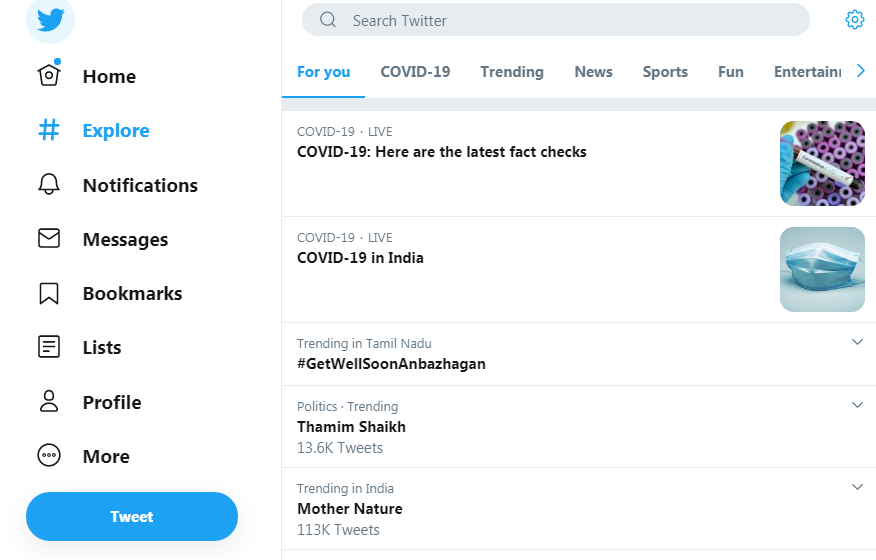
Task: Open Notifications bell icon
Action: pos(49,185)
